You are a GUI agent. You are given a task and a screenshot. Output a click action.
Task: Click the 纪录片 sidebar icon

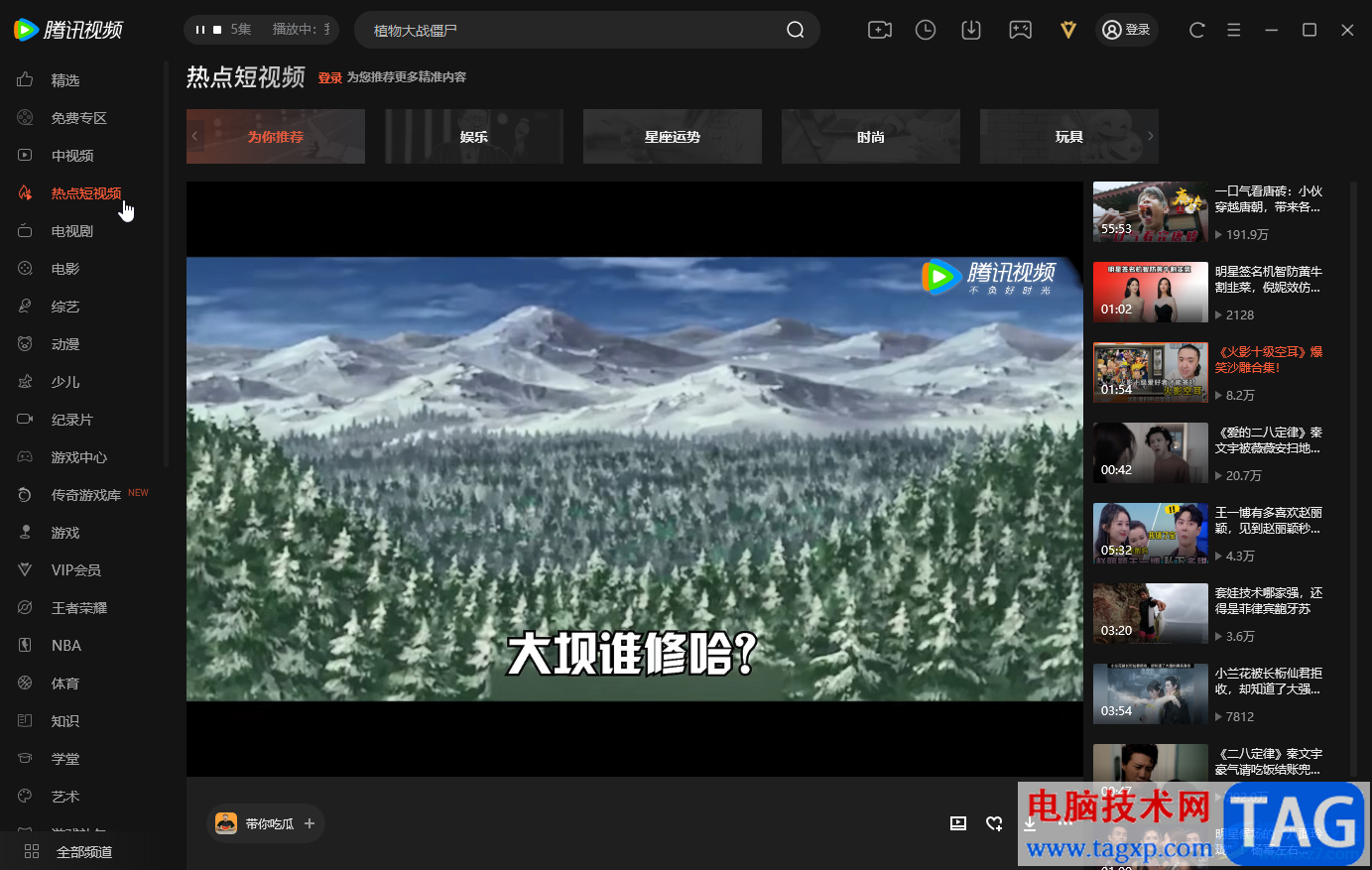pos(25,420)
